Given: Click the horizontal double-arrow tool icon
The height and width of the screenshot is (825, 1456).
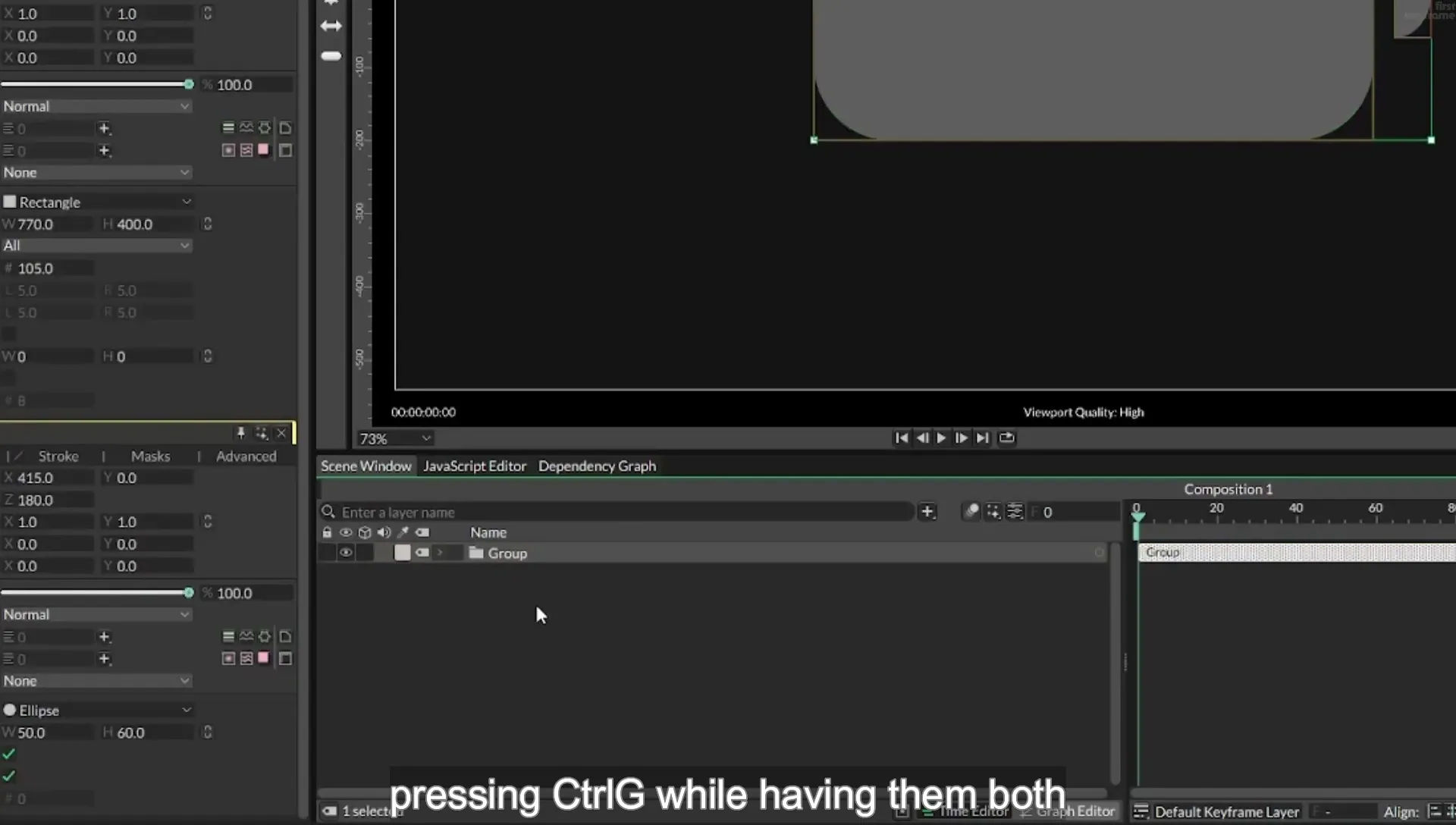Looking at the screenshot, I should 331,26.
